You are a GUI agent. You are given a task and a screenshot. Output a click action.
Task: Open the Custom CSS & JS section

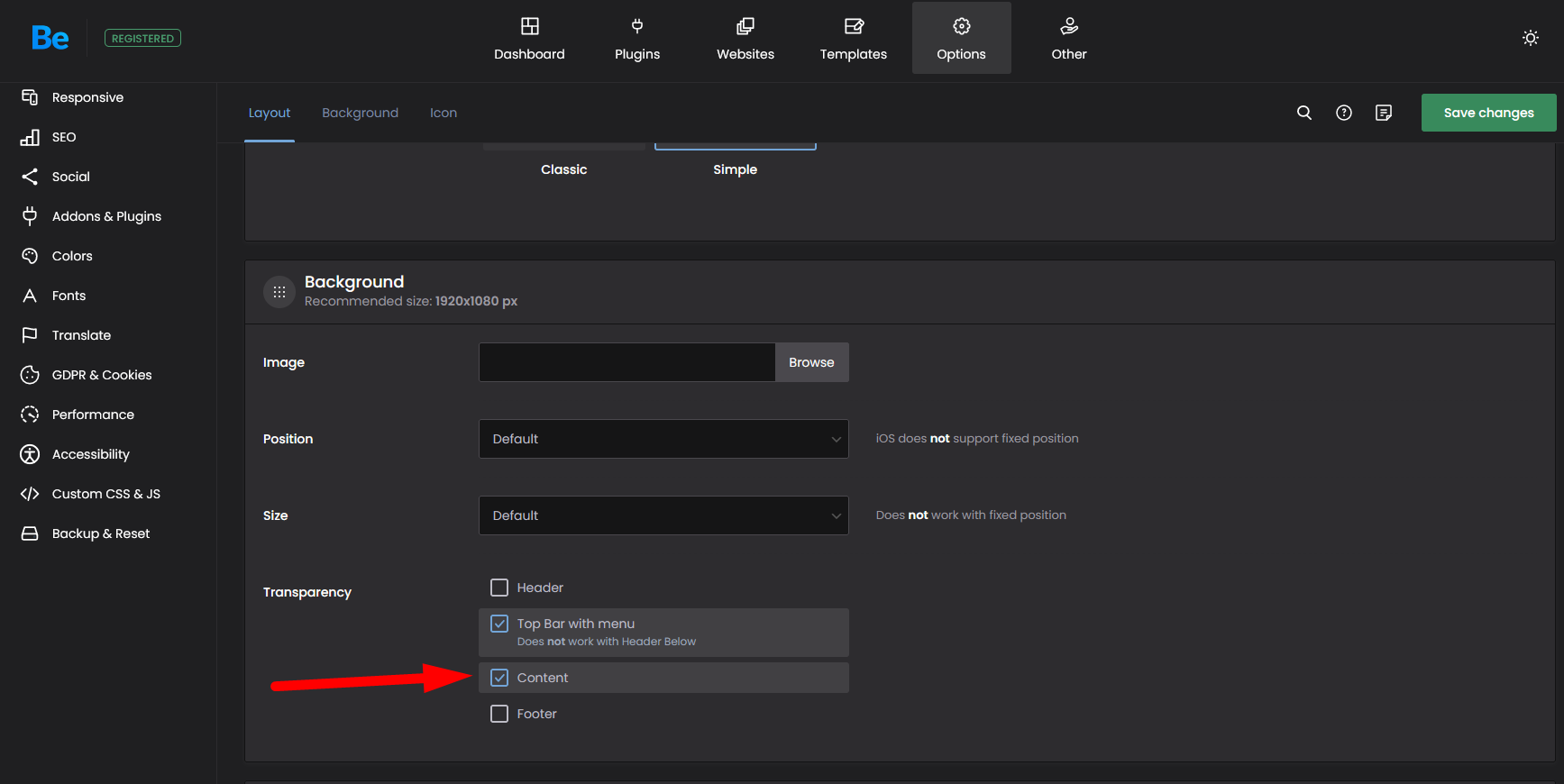(x=108, y=494)
